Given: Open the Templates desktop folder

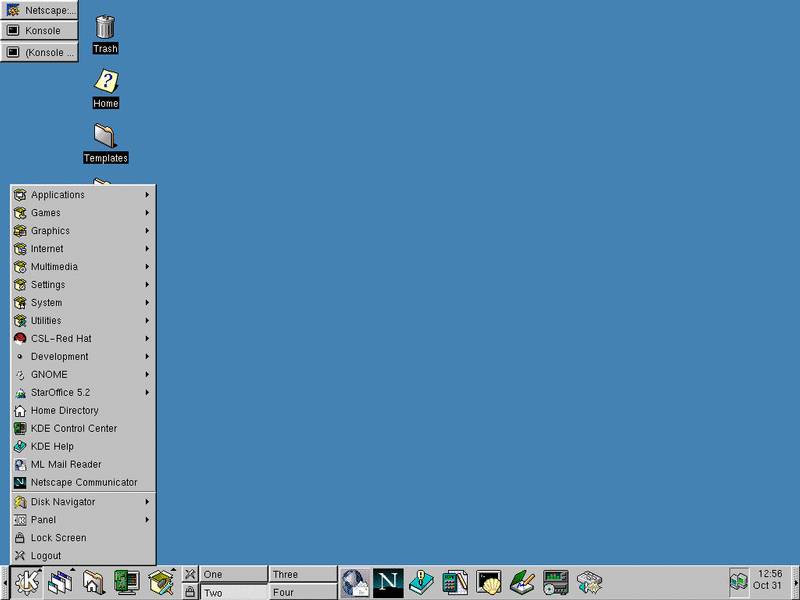Looking at the screenshot, I should coord(106,143).
